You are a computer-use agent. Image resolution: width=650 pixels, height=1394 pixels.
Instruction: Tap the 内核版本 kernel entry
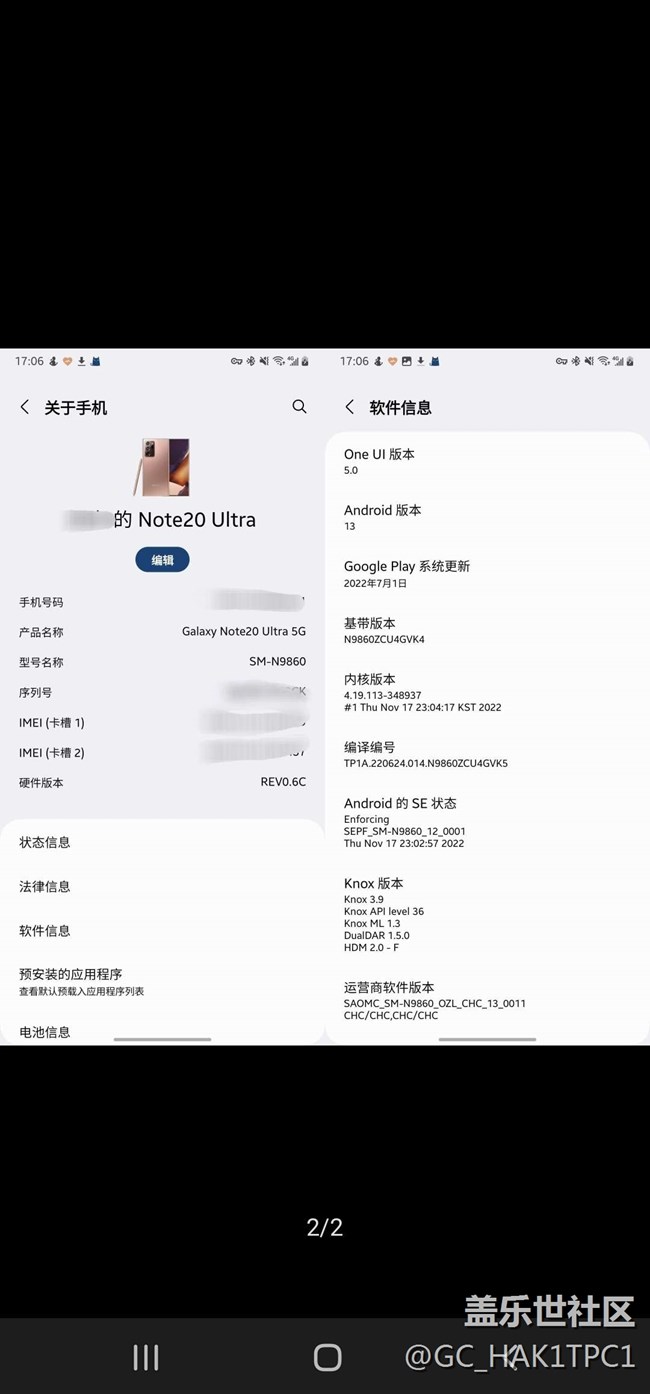487,692
